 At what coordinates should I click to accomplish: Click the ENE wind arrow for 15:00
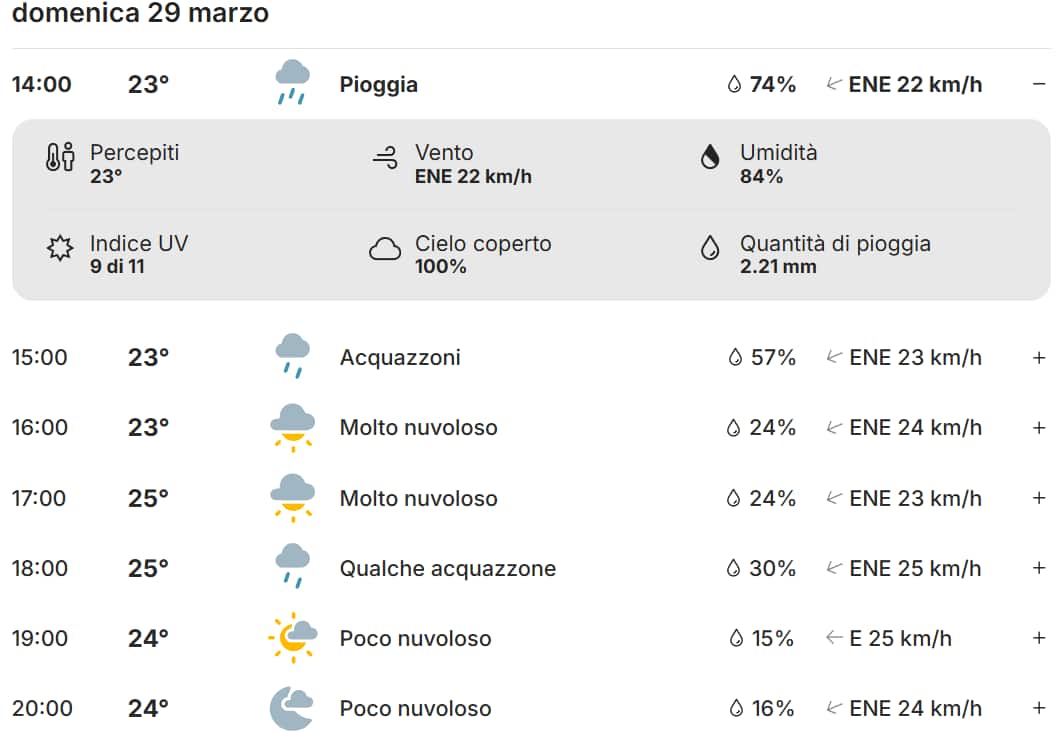pos(832,355)
